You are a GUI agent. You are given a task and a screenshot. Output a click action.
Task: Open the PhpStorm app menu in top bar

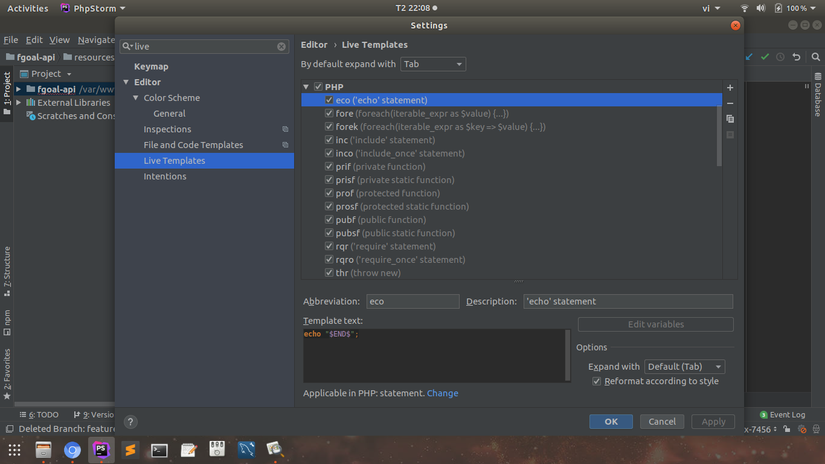click(x=93, y=8)
